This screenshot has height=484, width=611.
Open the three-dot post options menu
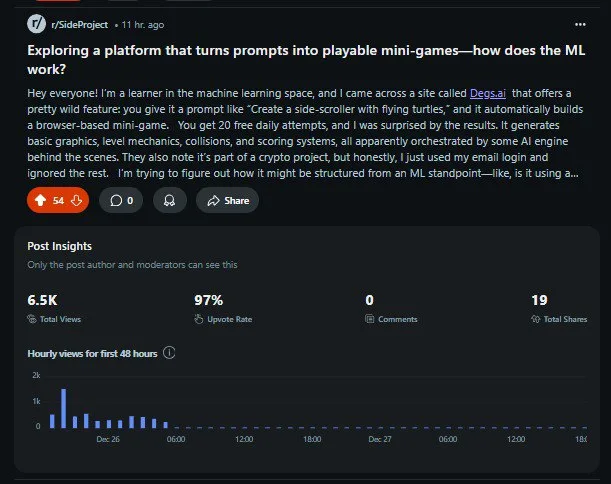pyautogui.click(x=581, y=23)
